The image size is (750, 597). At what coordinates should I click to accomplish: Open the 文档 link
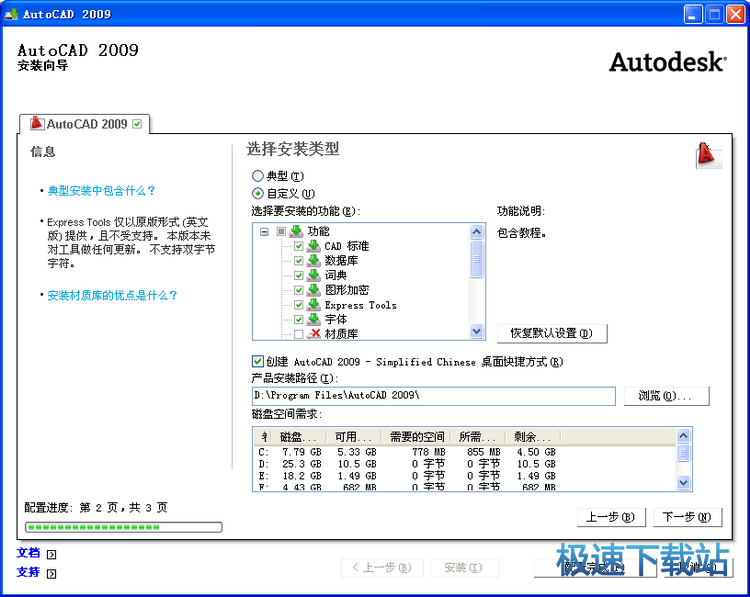pyautogui.click(x=28, y=553)
